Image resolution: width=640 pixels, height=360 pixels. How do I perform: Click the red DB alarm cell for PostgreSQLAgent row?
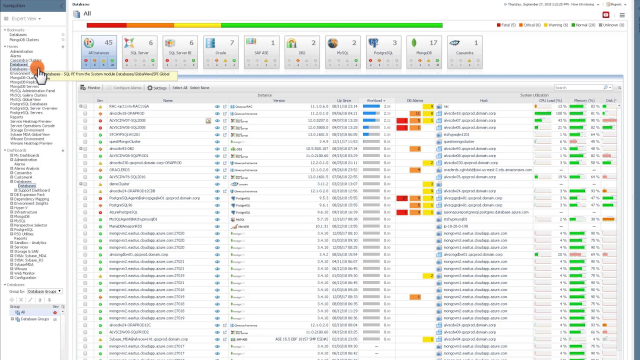click(402, 198)
